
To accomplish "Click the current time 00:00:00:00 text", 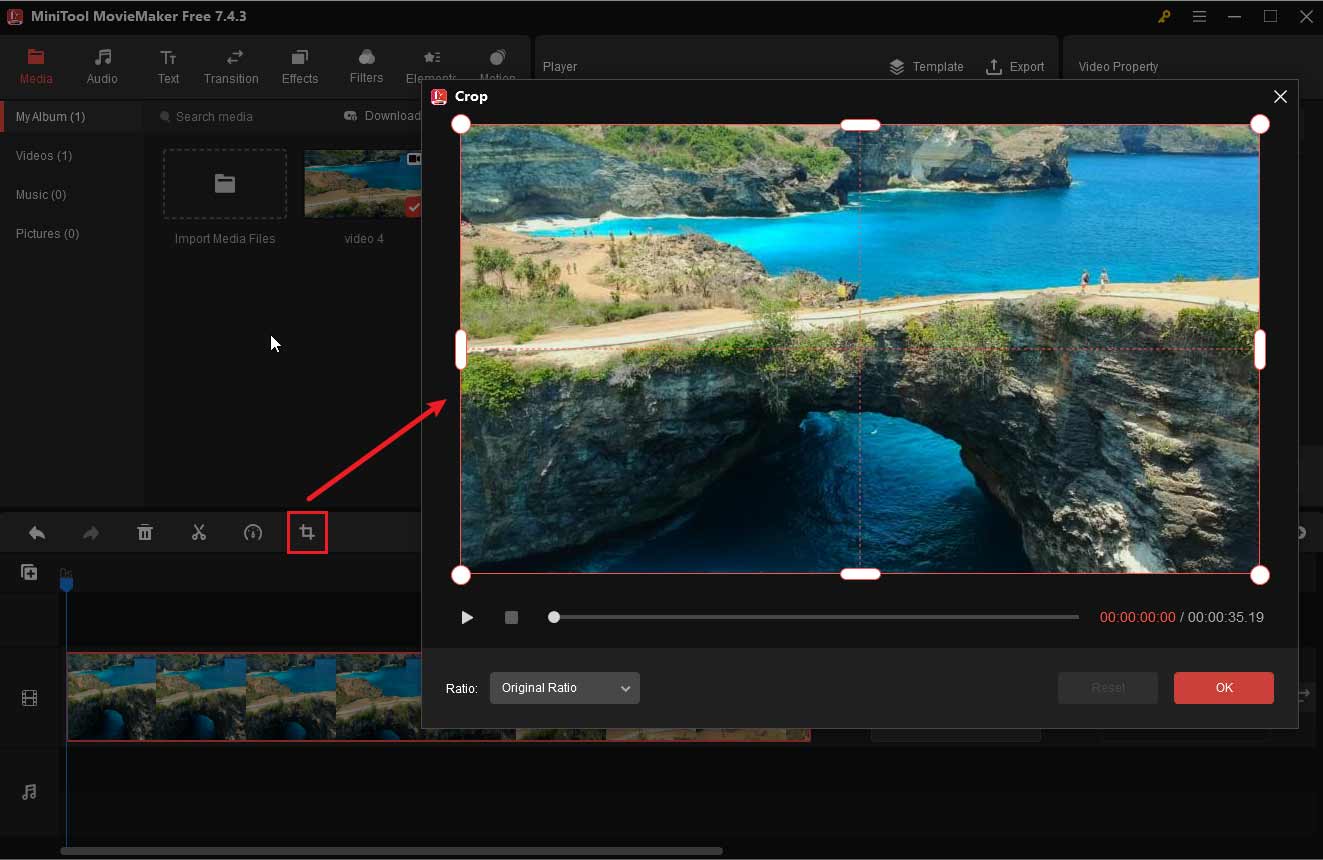I will [1137, 618].
